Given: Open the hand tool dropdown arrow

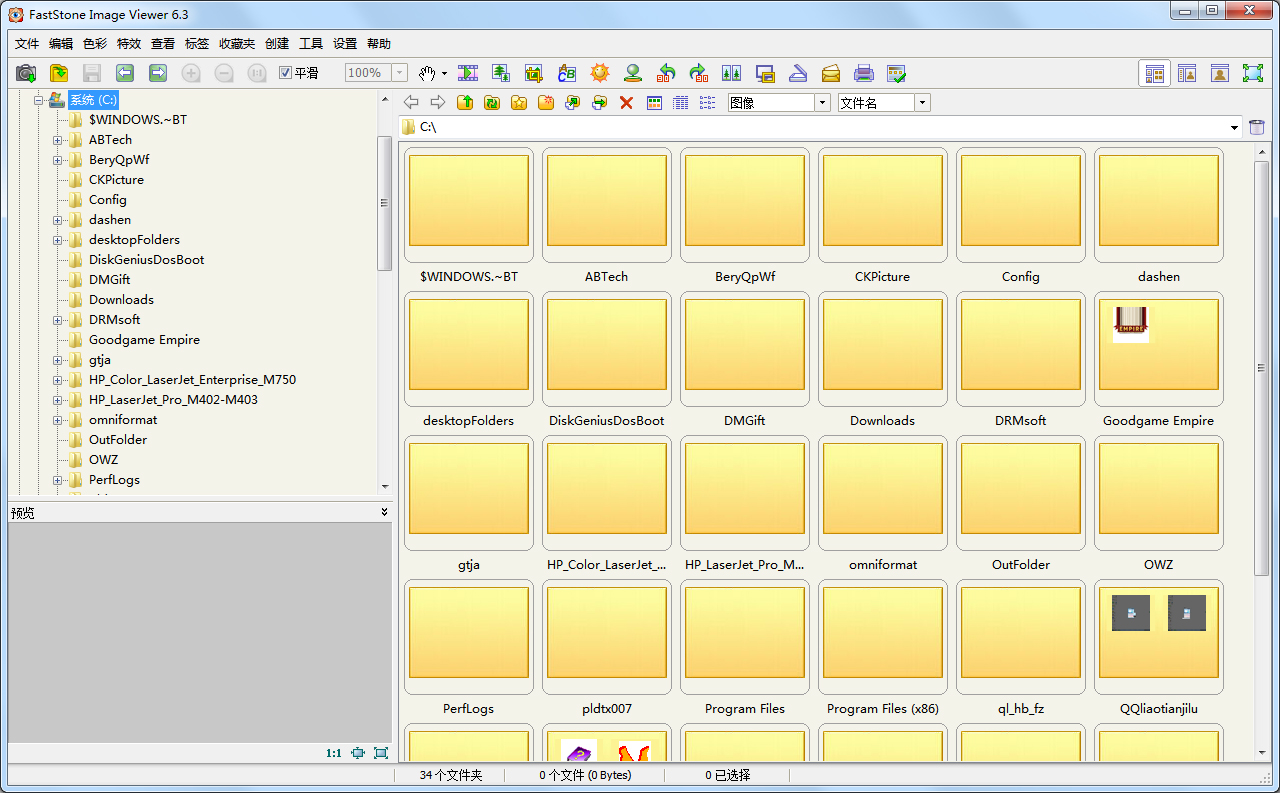Looking at the screenshot, I should (x=444, y=73).
